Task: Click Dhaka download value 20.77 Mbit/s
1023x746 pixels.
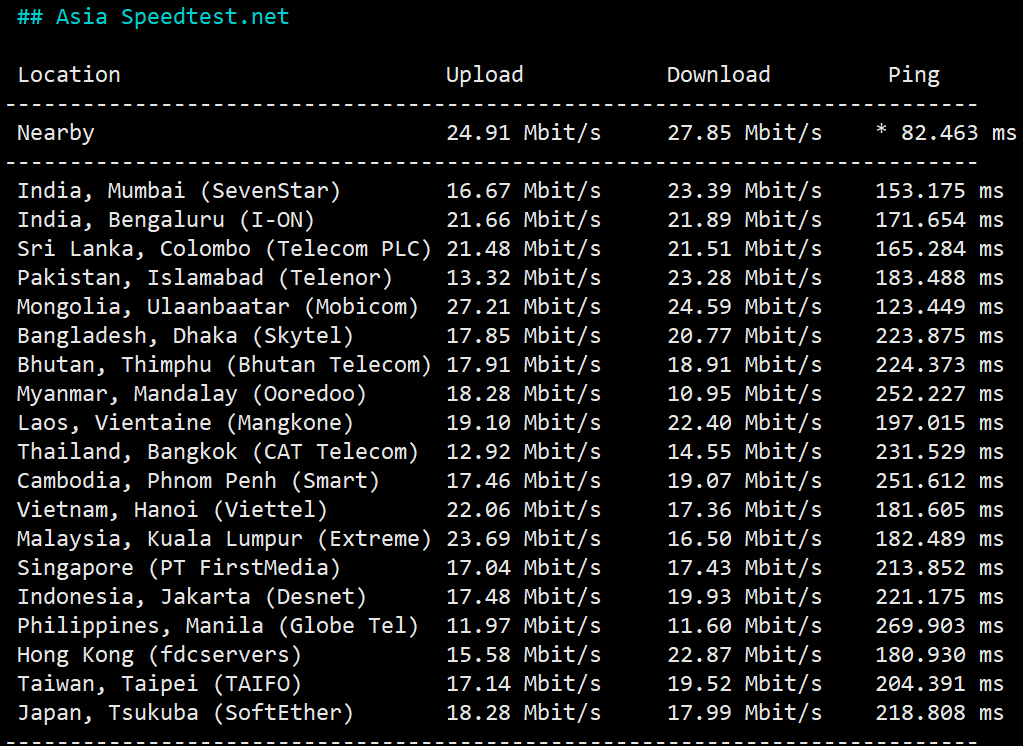Action: click(x=744, y=336)
